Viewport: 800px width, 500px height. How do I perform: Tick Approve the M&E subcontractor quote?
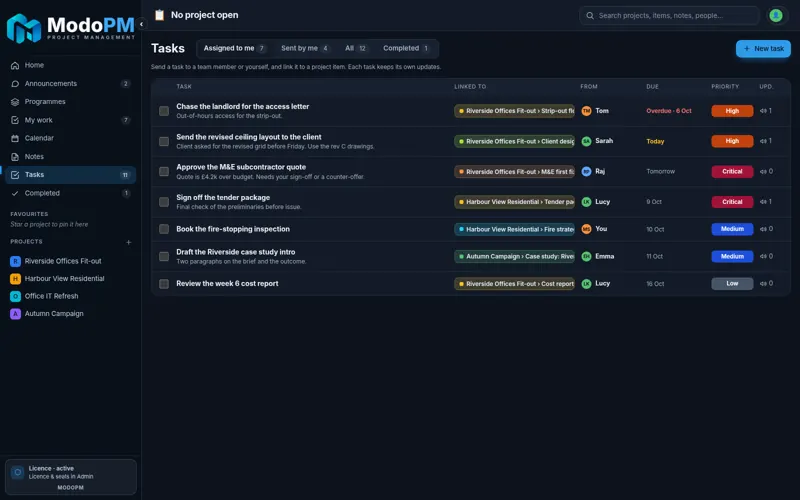pos(164,171)
